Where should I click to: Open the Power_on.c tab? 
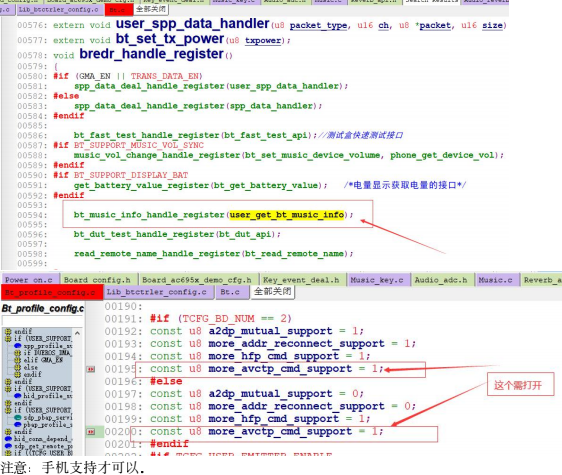click(x=29, y=280)
